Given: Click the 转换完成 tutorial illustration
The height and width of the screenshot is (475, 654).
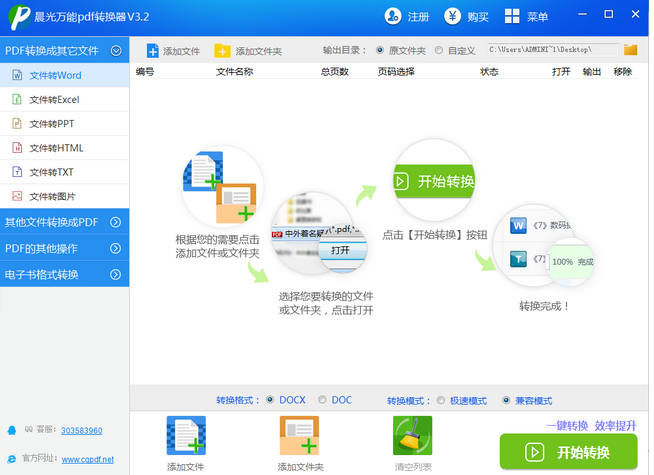Looking at the screenshot, I should point(542,245).
